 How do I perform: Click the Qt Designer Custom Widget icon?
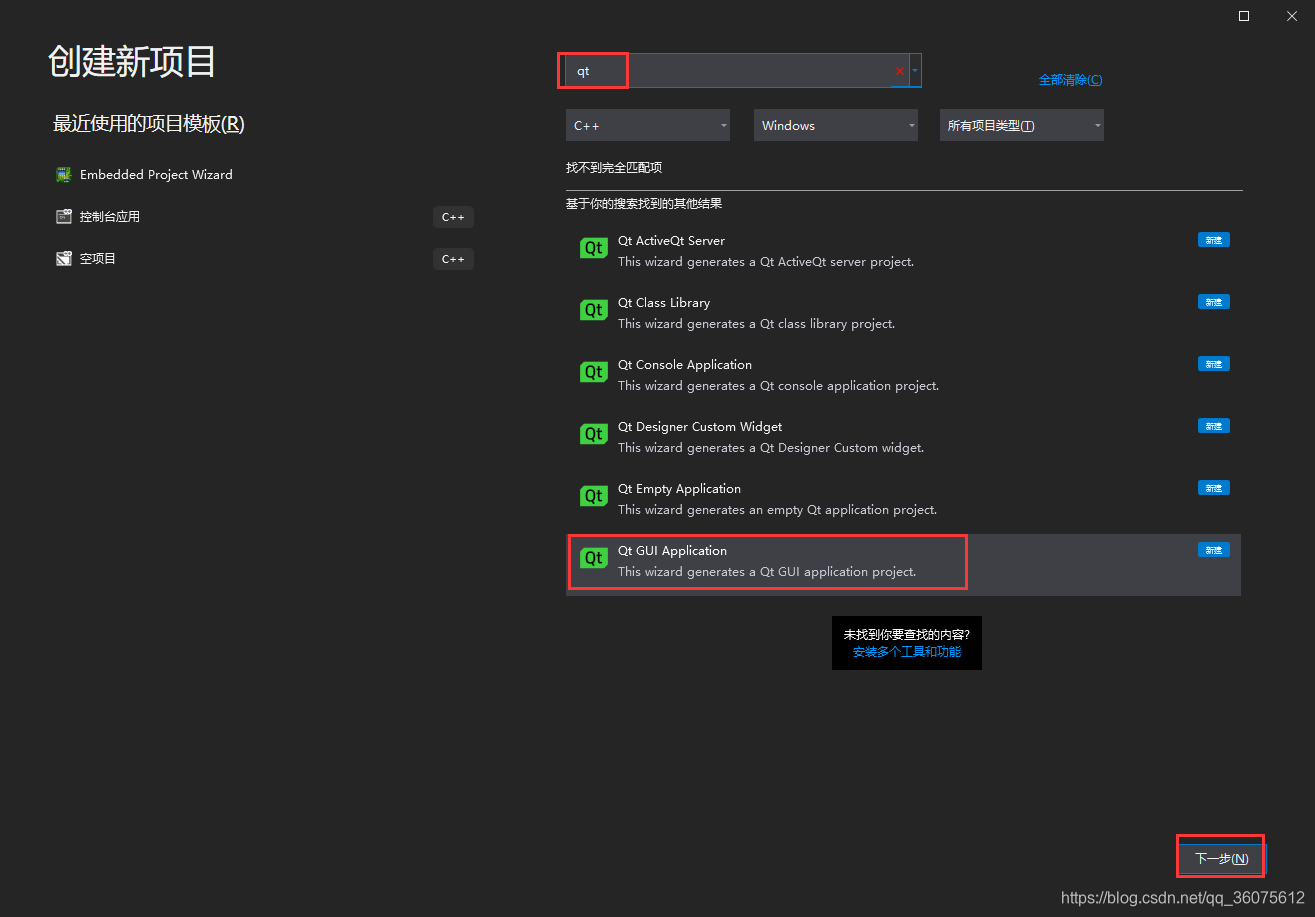[594, 435]
